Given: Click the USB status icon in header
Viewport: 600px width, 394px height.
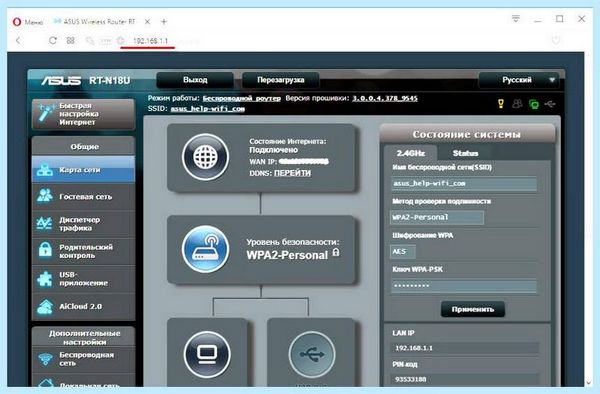Looking at the screenshot, I should pos(550,104).
